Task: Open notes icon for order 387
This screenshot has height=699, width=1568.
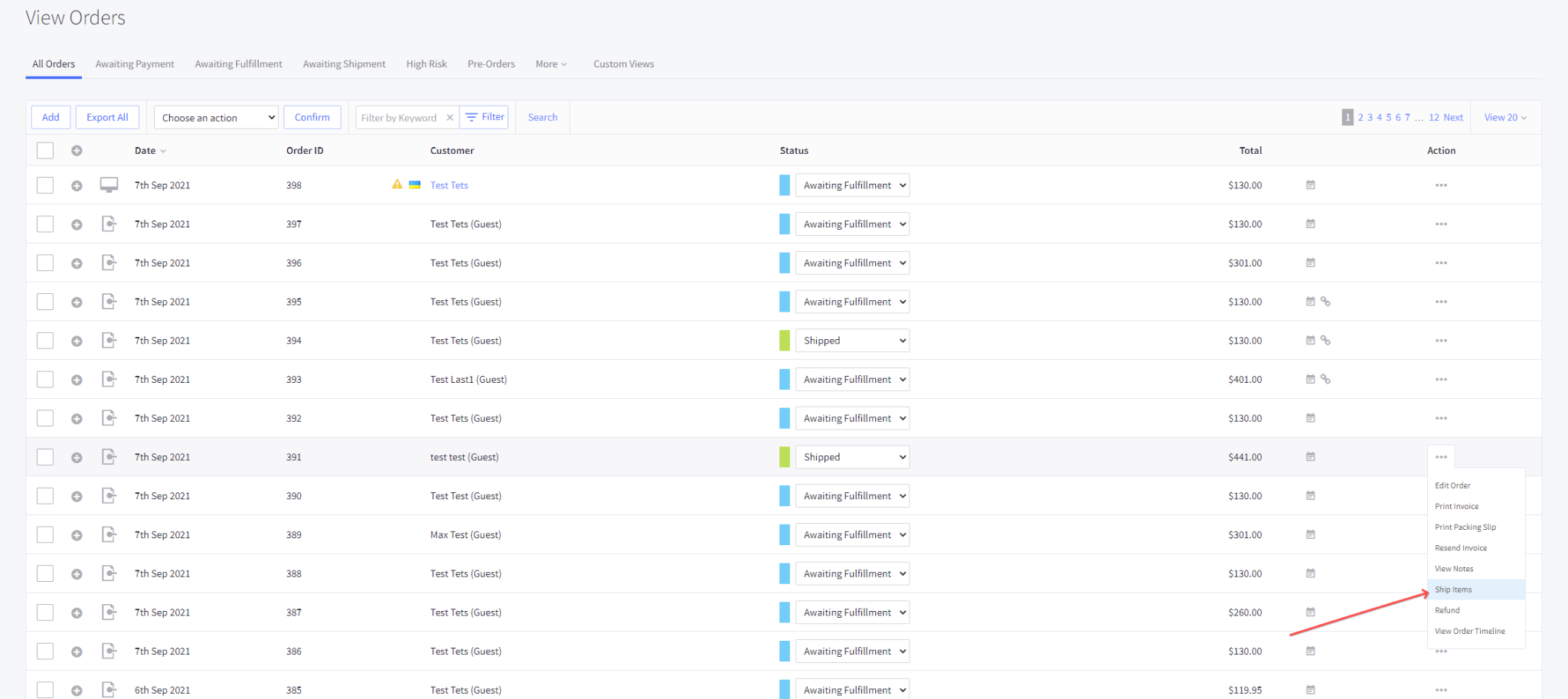Action: [x=1311, y=612]
